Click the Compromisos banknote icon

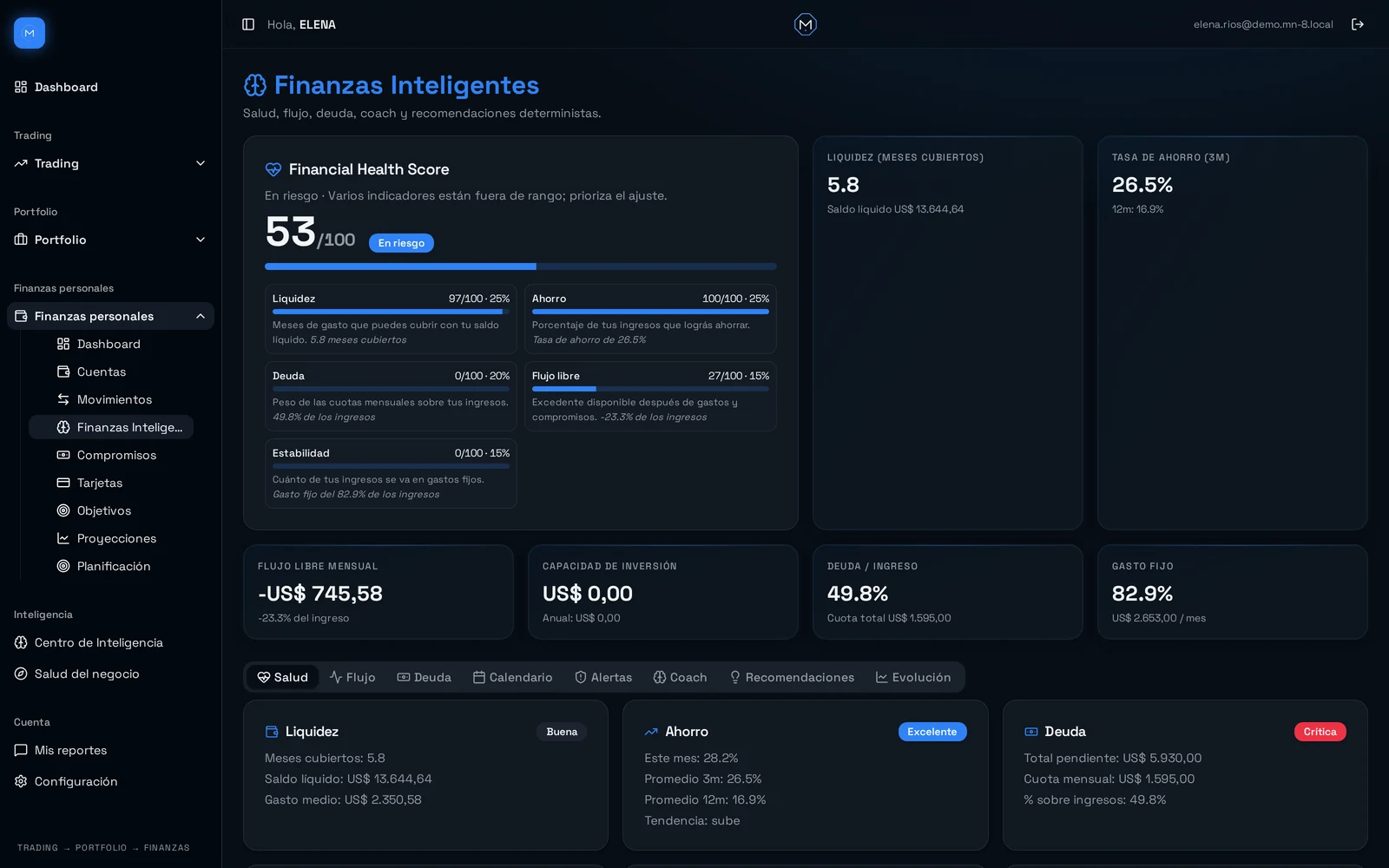[63, 455]
